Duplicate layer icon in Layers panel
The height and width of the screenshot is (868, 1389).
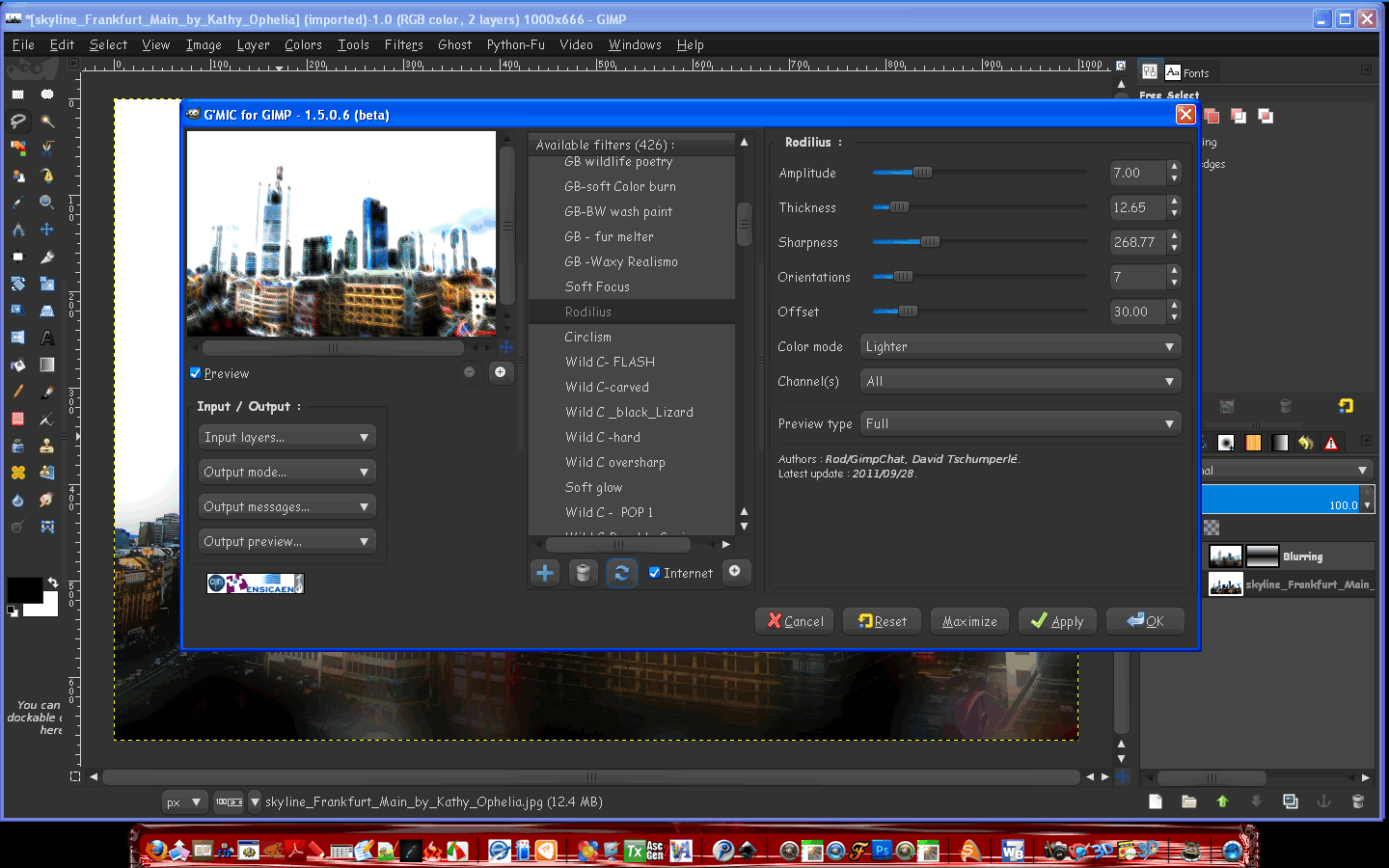coord(1290,801)
